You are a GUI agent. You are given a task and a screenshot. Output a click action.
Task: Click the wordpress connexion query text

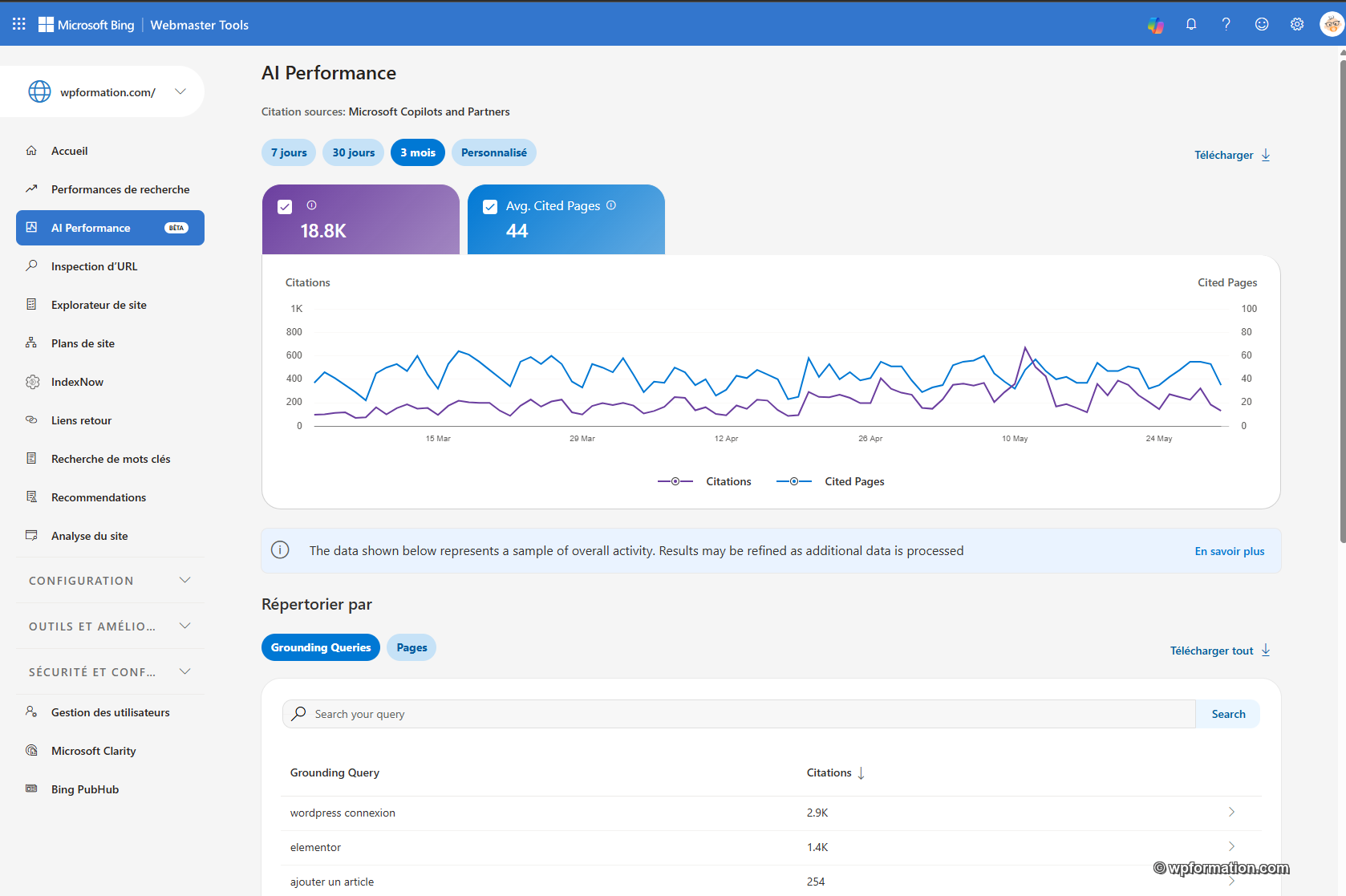[343, 813]
